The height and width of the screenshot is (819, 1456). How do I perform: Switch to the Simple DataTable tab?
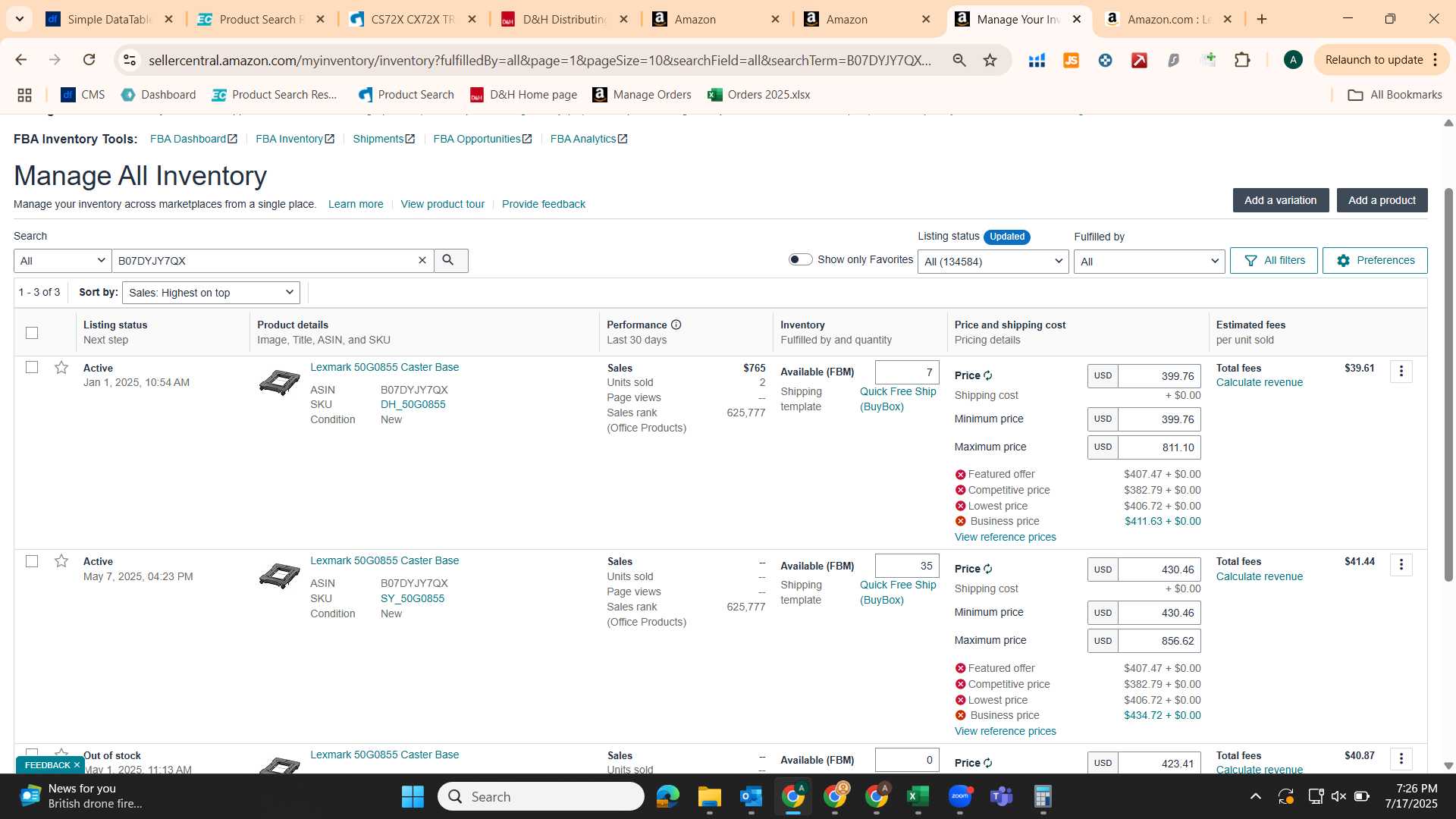tap(110, 20)
